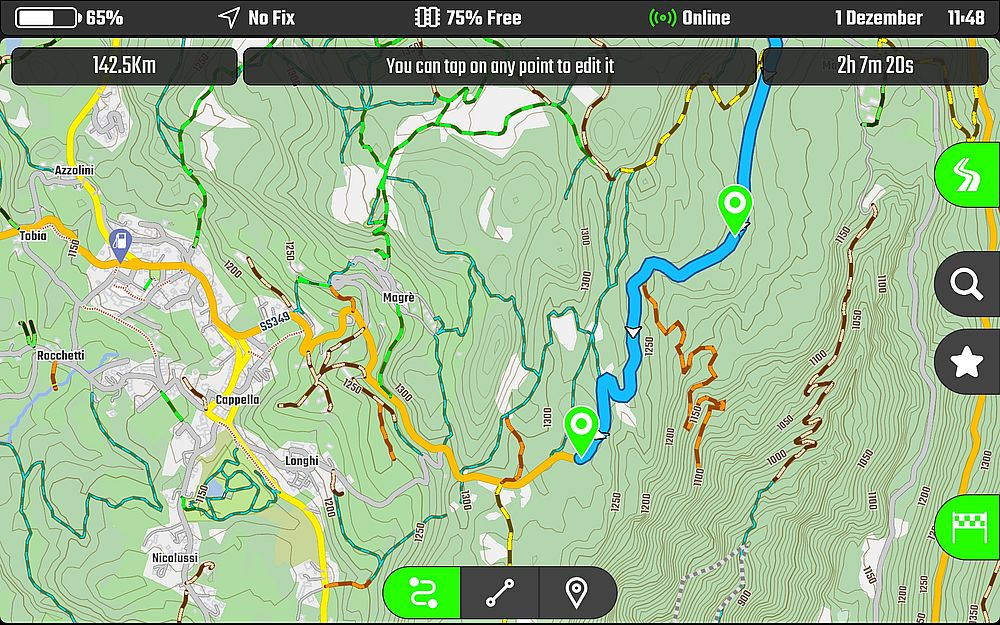Tap the No Fix GPS status
1000x625 pixels.
pyautogui.click(x=256, y=18)
